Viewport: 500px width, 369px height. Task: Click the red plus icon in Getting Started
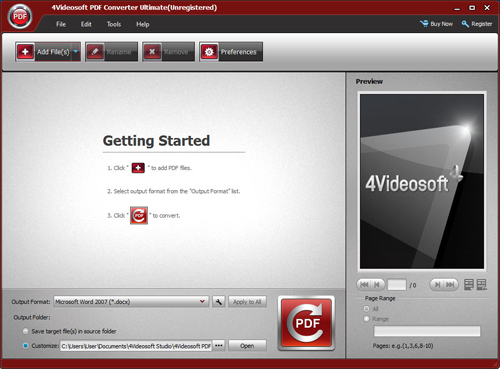pos(138,168)
